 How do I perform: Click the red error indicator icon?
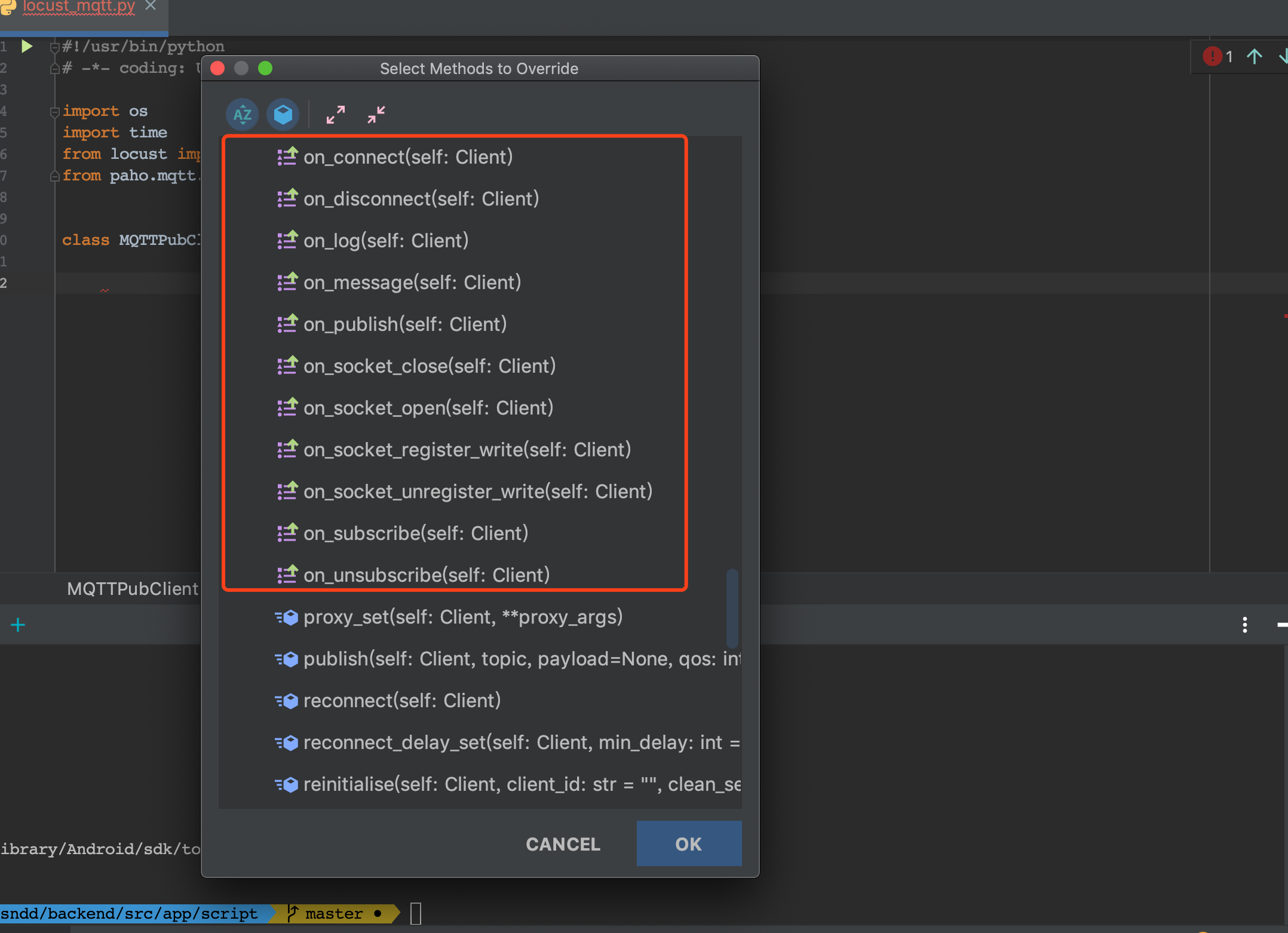[1212, 56]
